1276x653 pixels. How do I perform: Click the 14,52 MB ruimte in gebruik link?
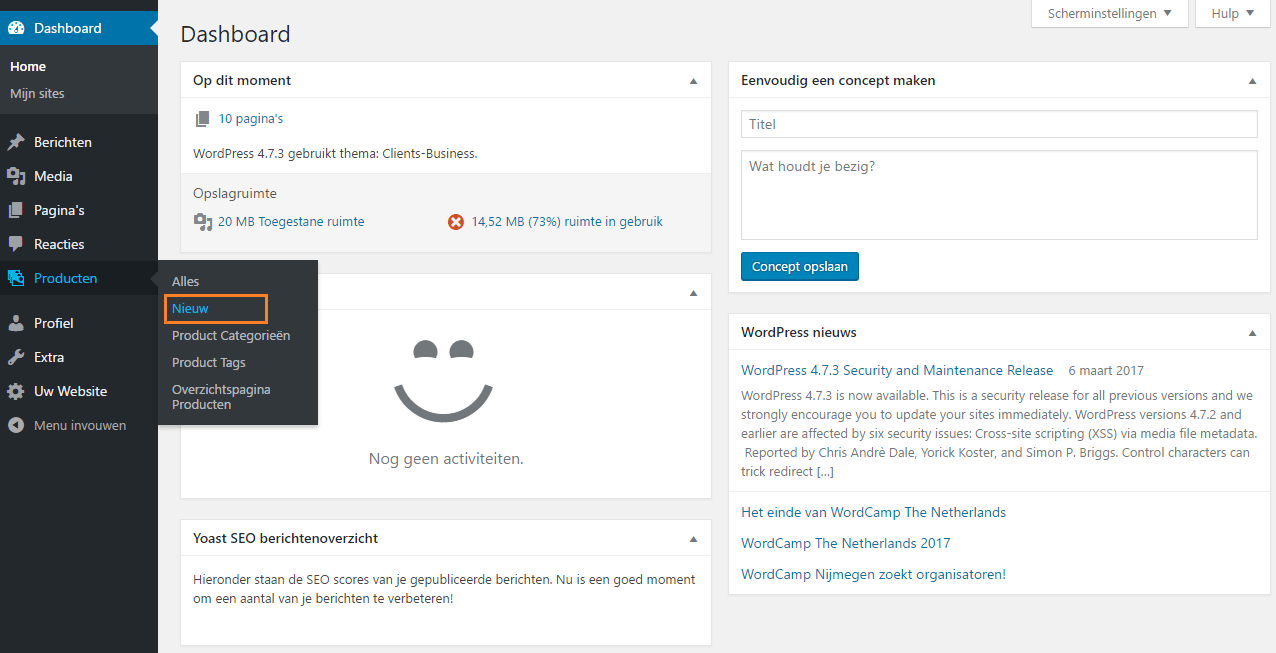[567, 222]
